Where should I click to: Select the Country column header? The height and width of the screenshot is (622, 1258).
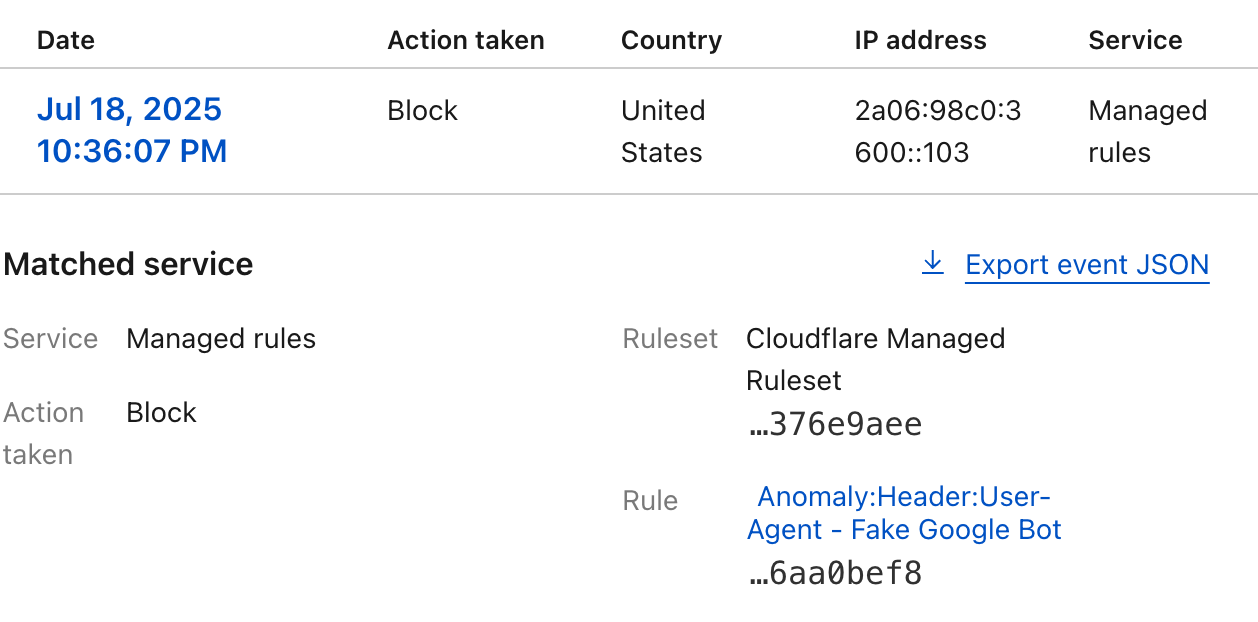click(671, 40)
